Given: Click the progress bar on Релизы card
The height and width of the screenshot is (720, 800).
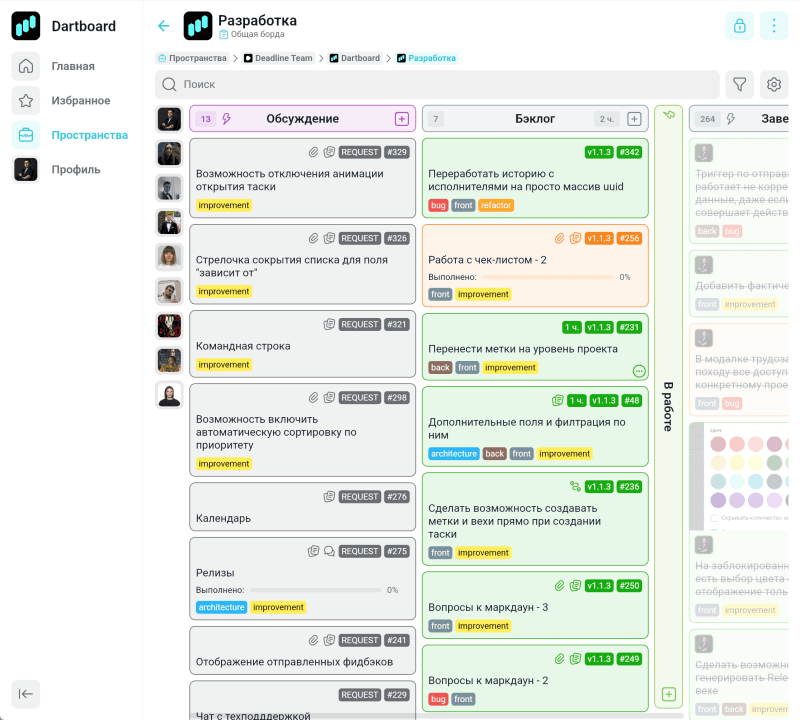Looking at the screenshot, I should pos(314,590).
